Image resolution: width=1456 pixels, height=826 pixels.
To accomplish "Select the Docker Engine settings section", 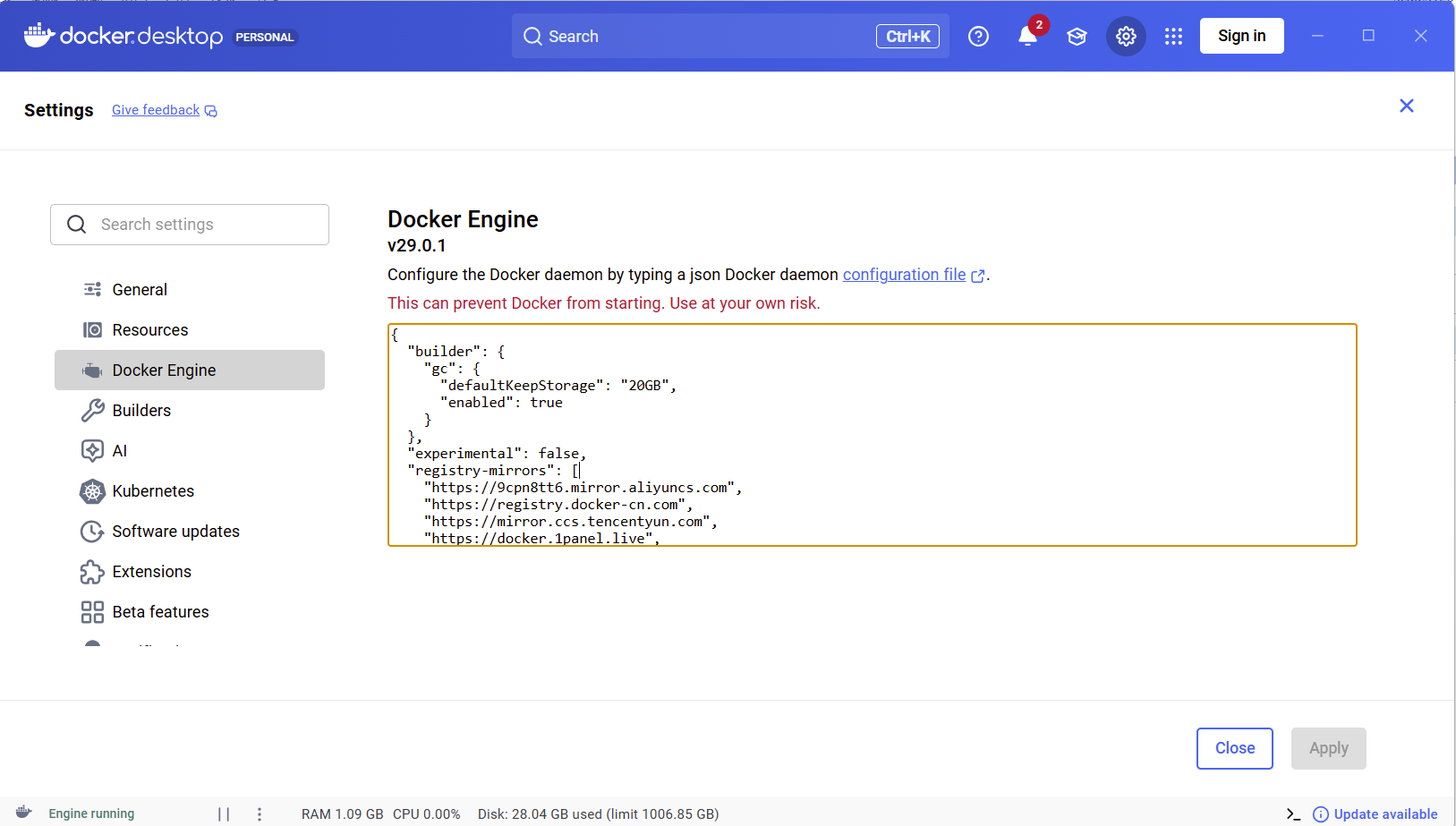I will pyautogui.click(x=190, y=370).
